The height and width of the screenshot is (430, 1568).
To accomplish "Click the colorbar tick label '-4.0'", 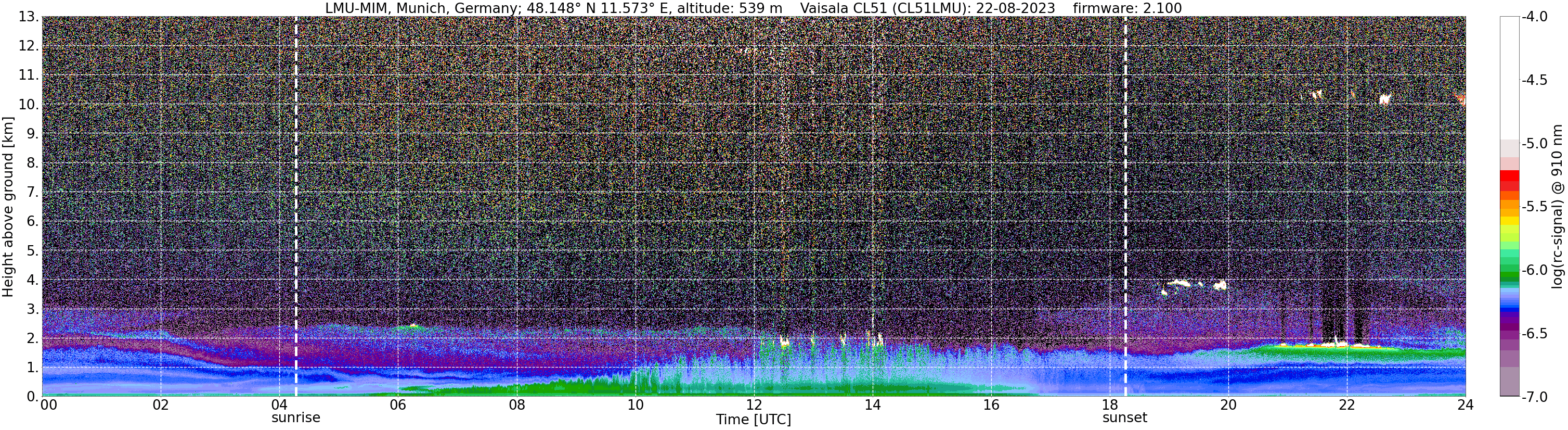I will tap(1535, 17).
